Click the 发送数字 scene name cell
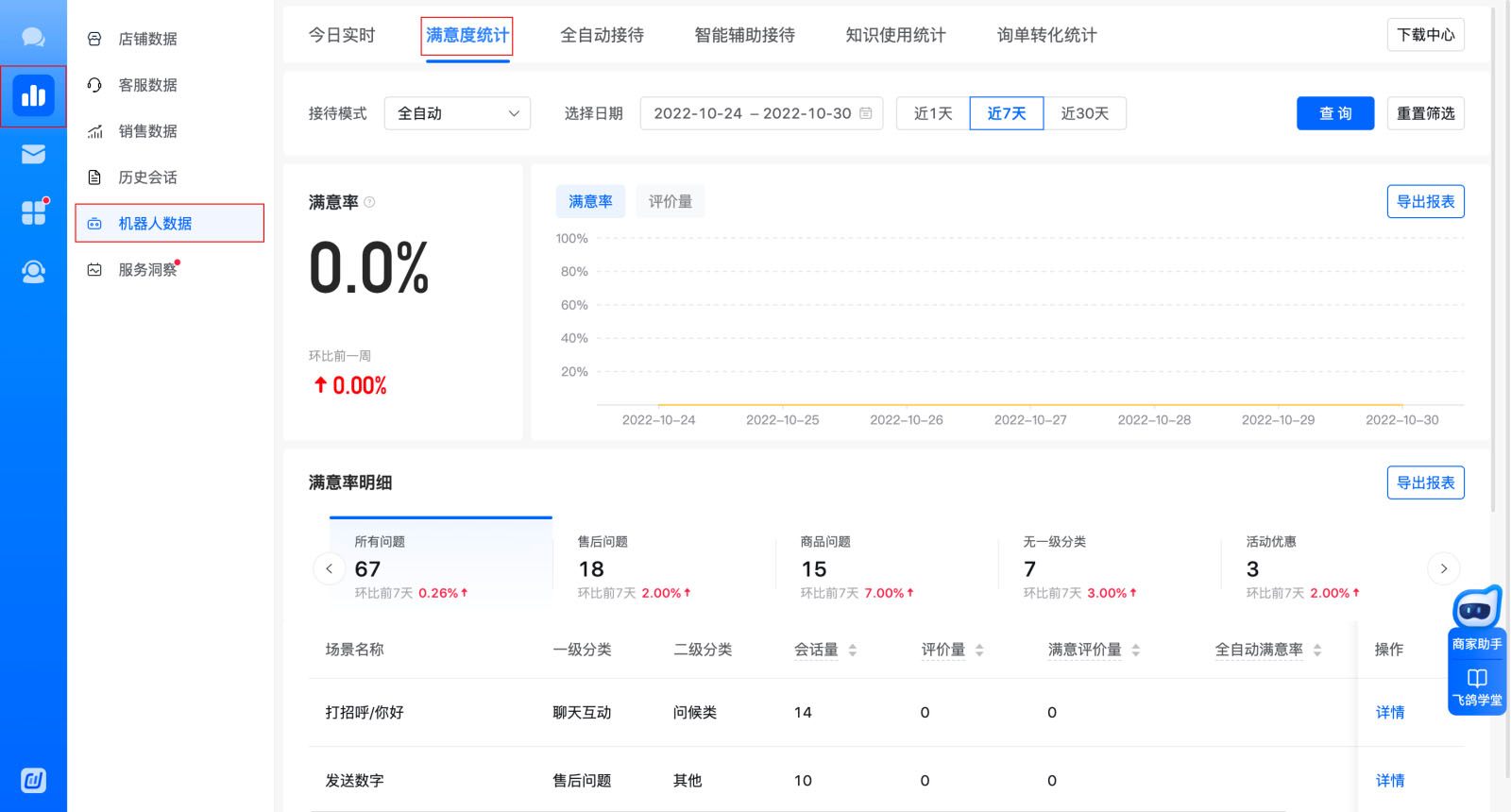Viewport: 1511px width, 812px height. (x=354, y=780)
